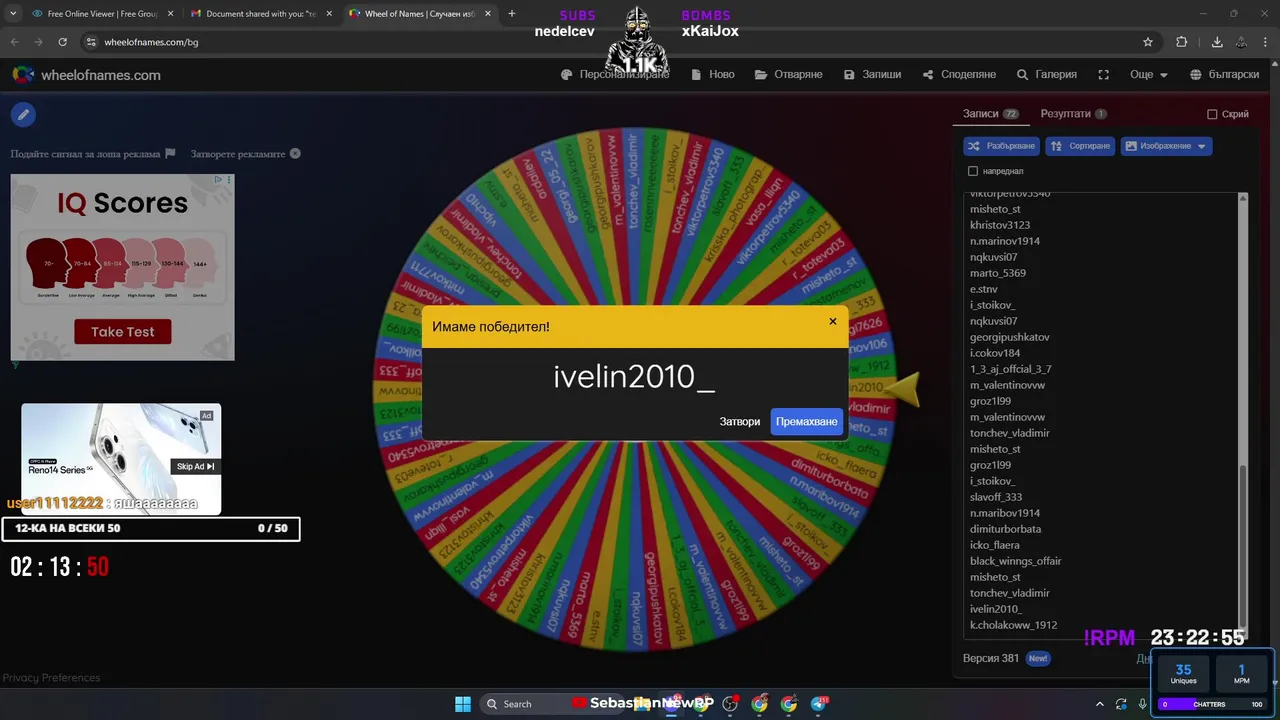Open the Галерия gallery search

pyautogui.click(x=1046, y=75)
